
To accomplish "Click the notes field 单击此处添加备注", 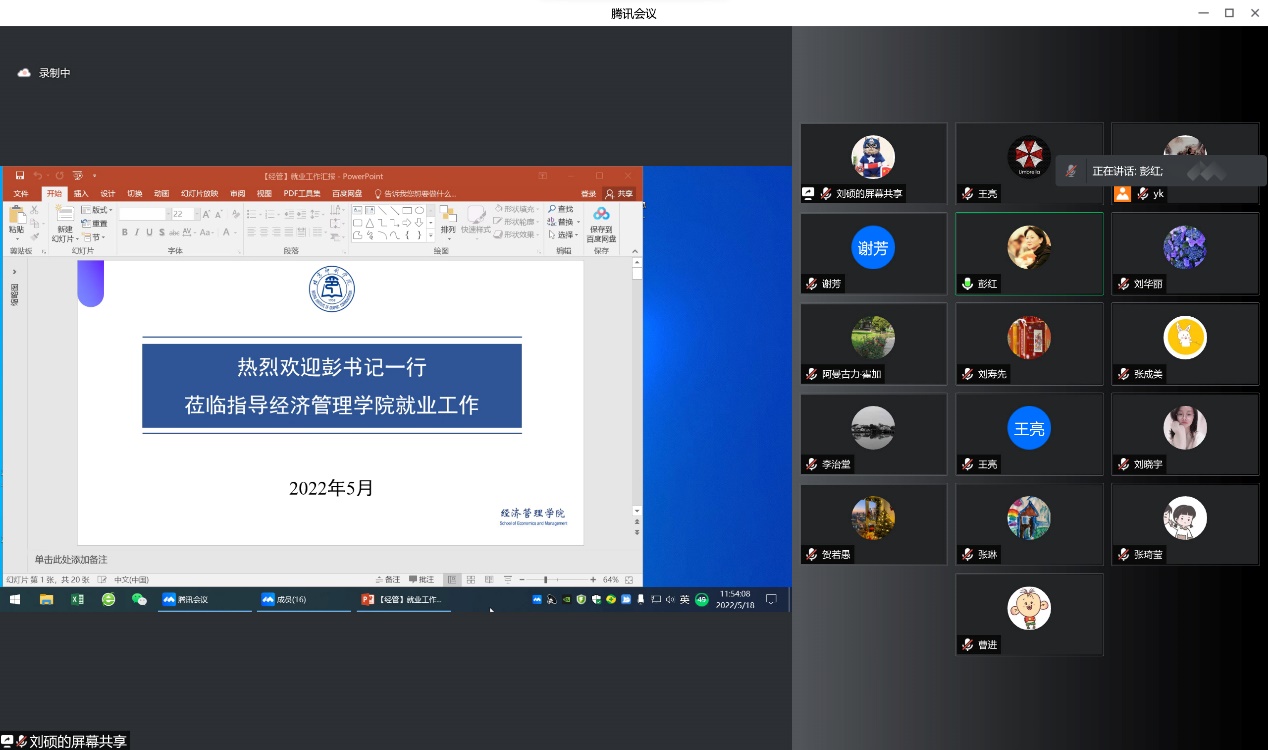I will (x=71, y=559).
